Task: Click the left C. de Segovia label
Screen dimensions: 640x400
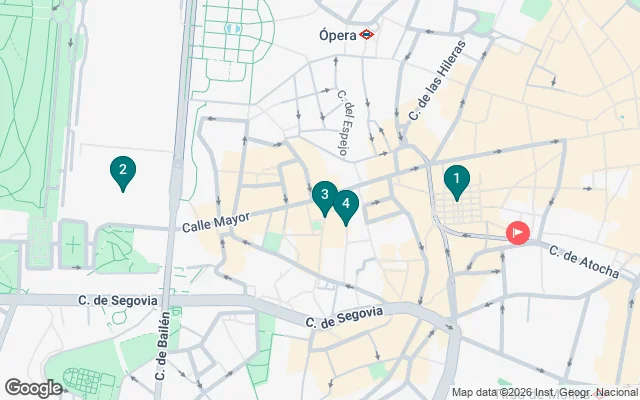Action: pos(118,301)
